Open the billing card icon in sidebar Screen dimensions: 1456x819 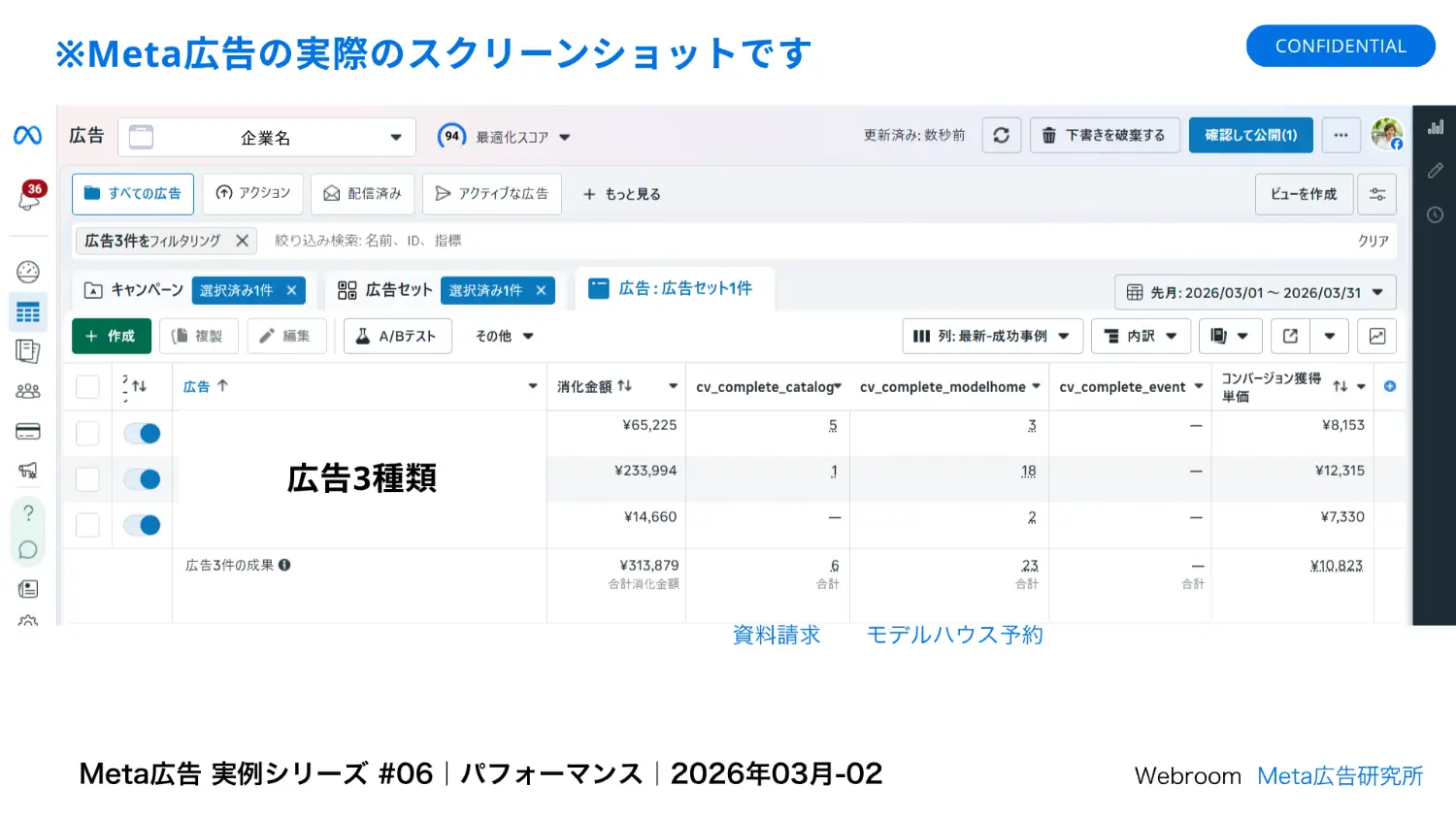click(x=28, y=432)
